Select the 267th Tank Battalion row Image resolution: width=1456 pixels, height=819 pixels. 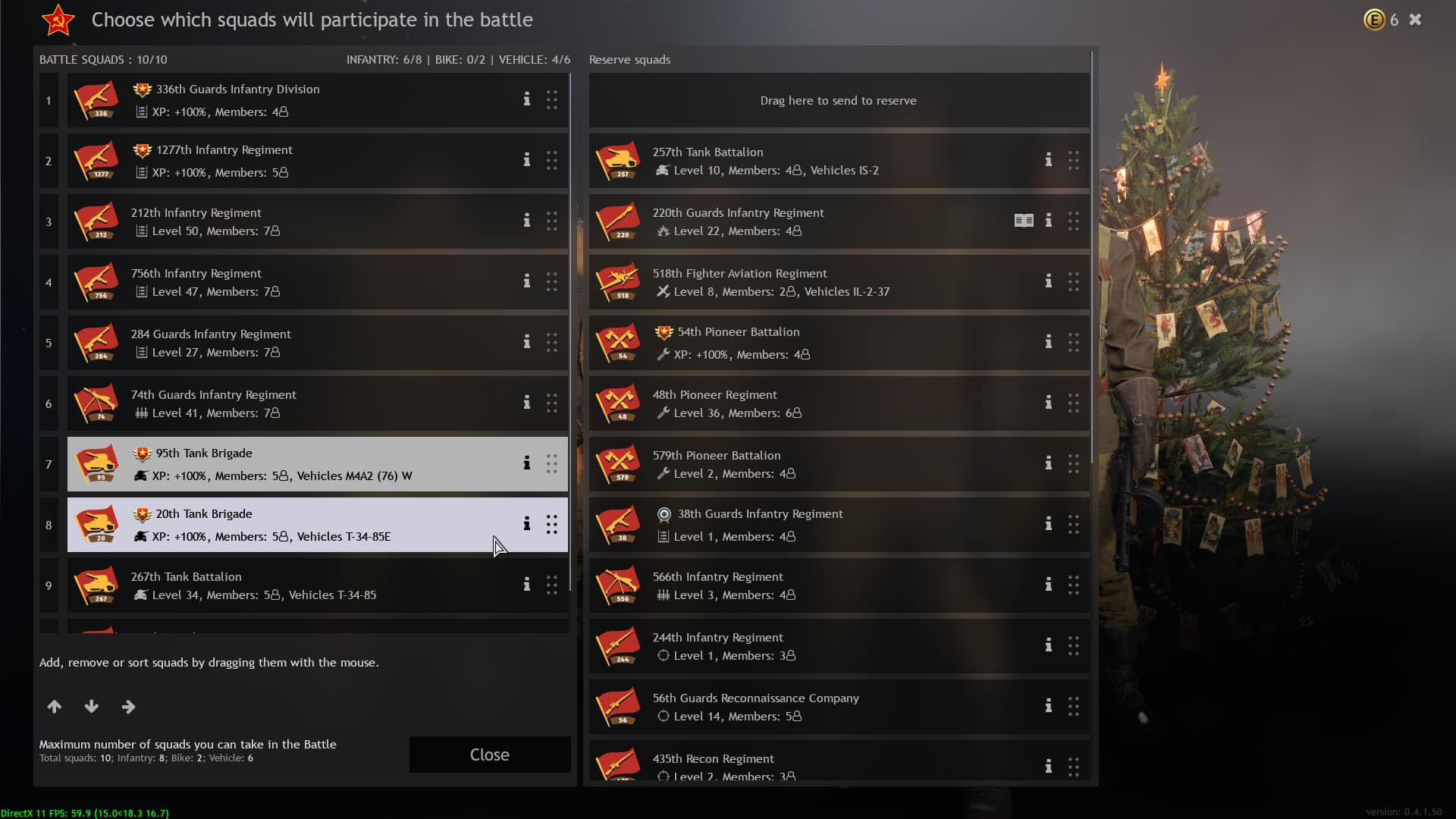(x=318, y=585)
